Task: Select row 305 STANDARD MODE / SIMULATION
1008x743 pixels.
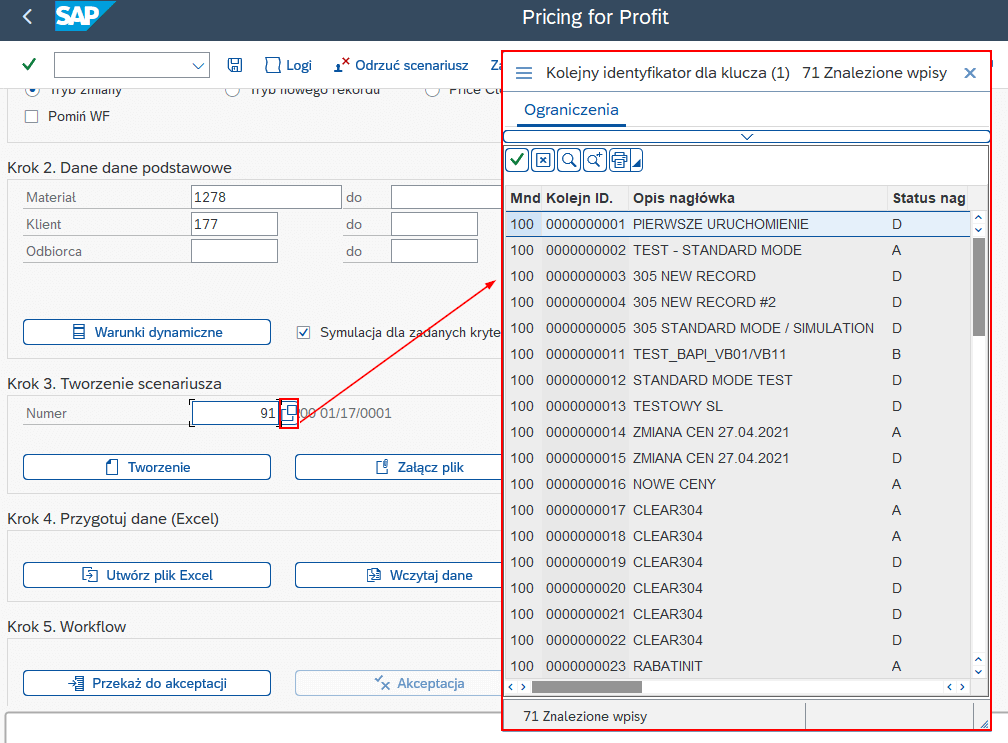Action: tap(738, 328)
